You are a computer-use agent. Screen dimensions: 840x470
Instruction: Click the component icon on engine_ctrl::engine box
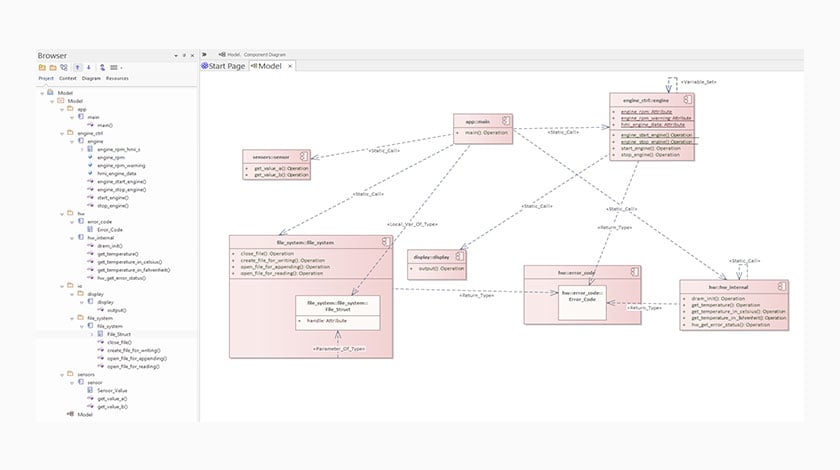(687, 100)
